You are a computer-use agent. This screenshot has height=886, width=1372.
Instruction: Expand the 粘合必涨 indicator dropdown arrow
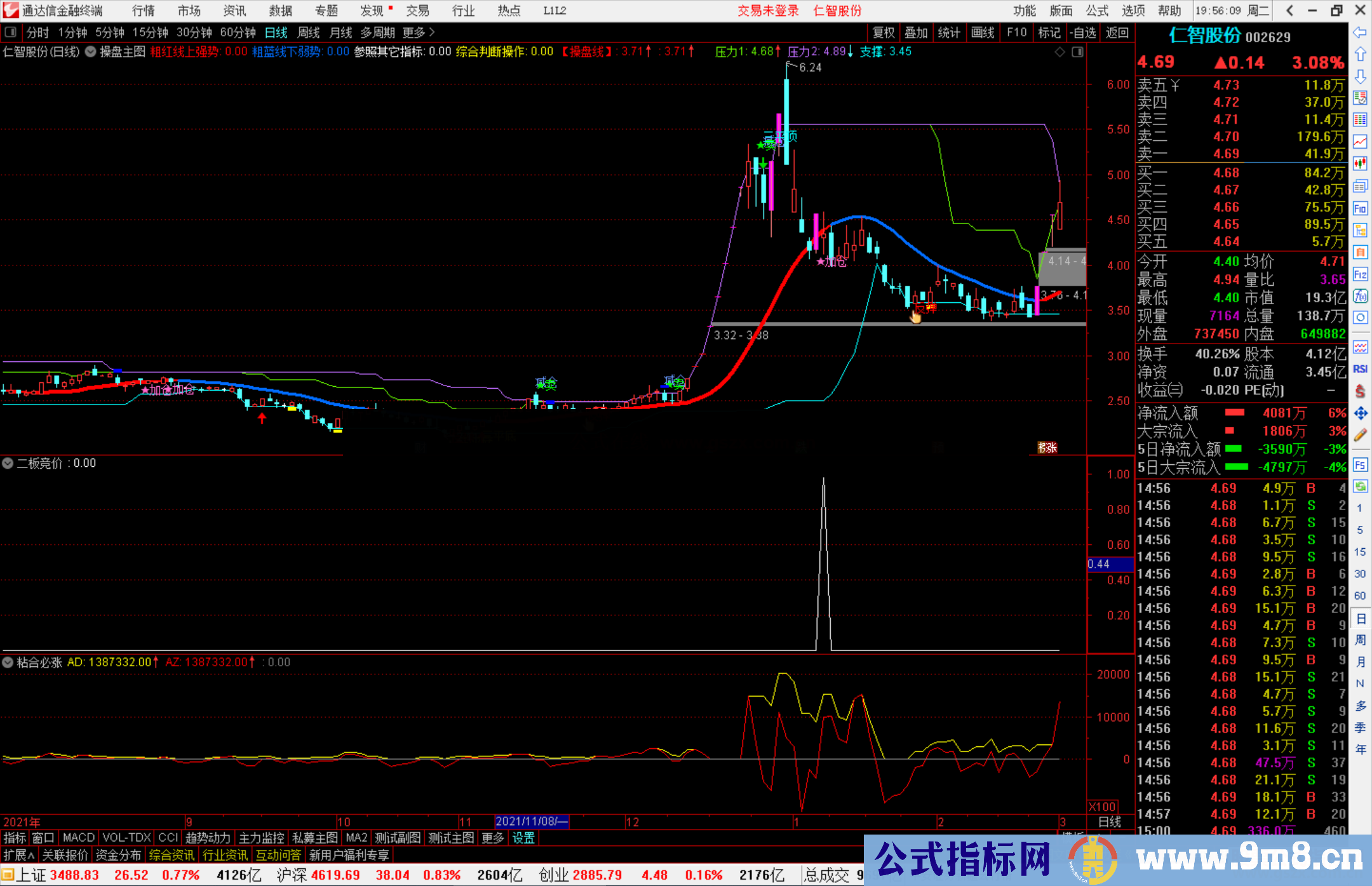tap(8, 662)
